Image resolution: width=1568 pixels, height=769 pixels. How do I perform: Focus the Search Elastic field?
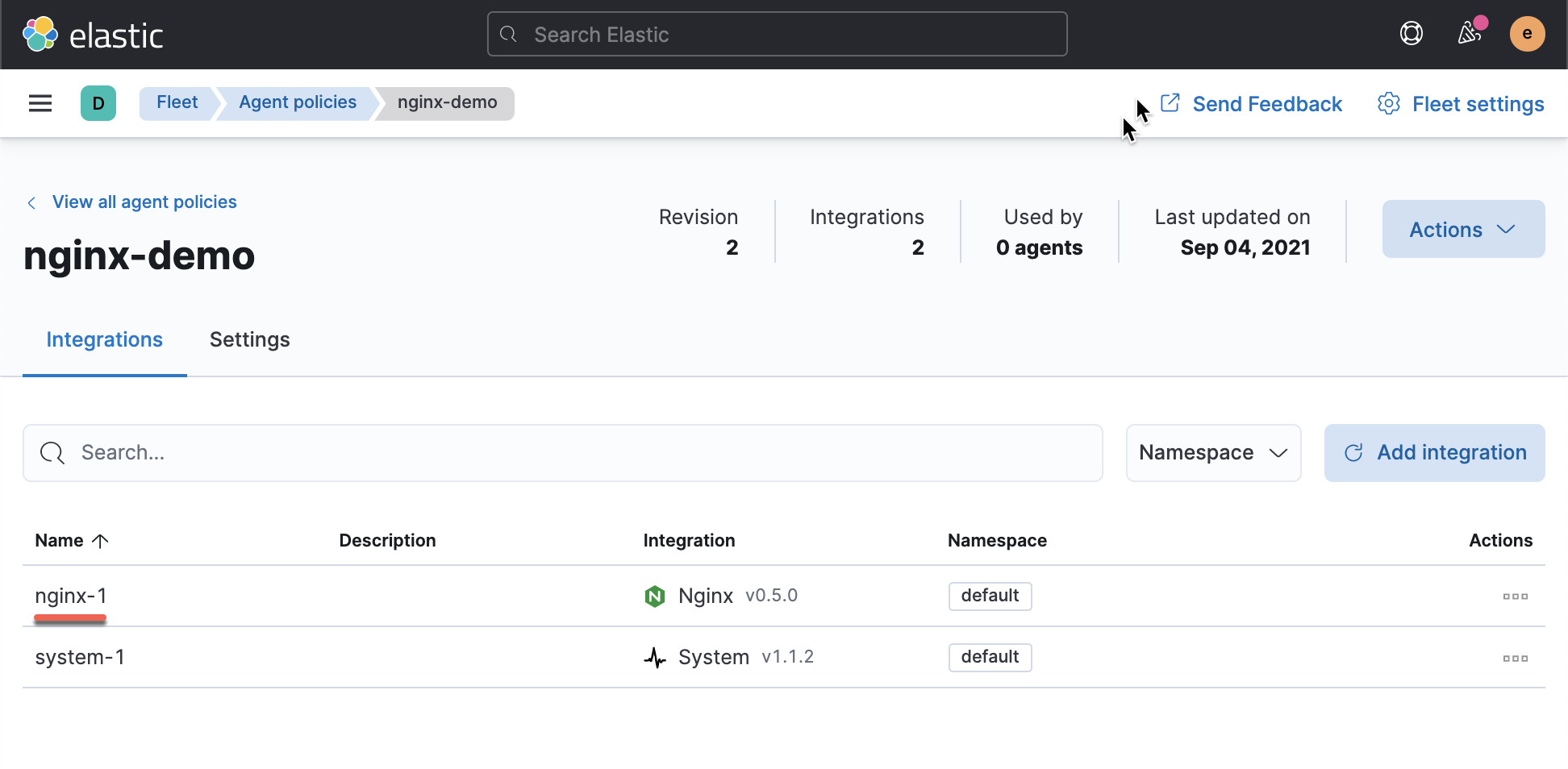[x=778, y=34]
